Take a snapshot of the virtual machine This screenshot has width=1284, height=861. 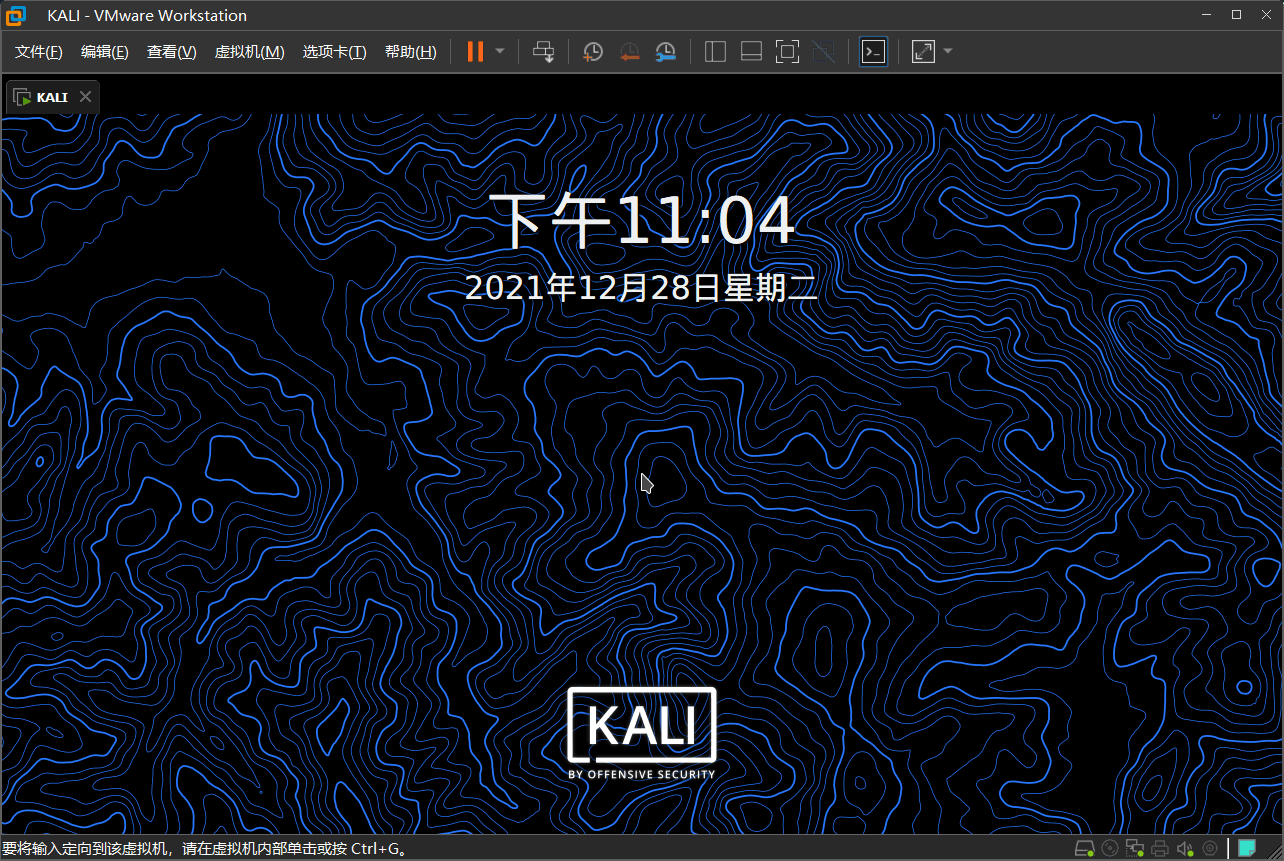pos(593,52)
